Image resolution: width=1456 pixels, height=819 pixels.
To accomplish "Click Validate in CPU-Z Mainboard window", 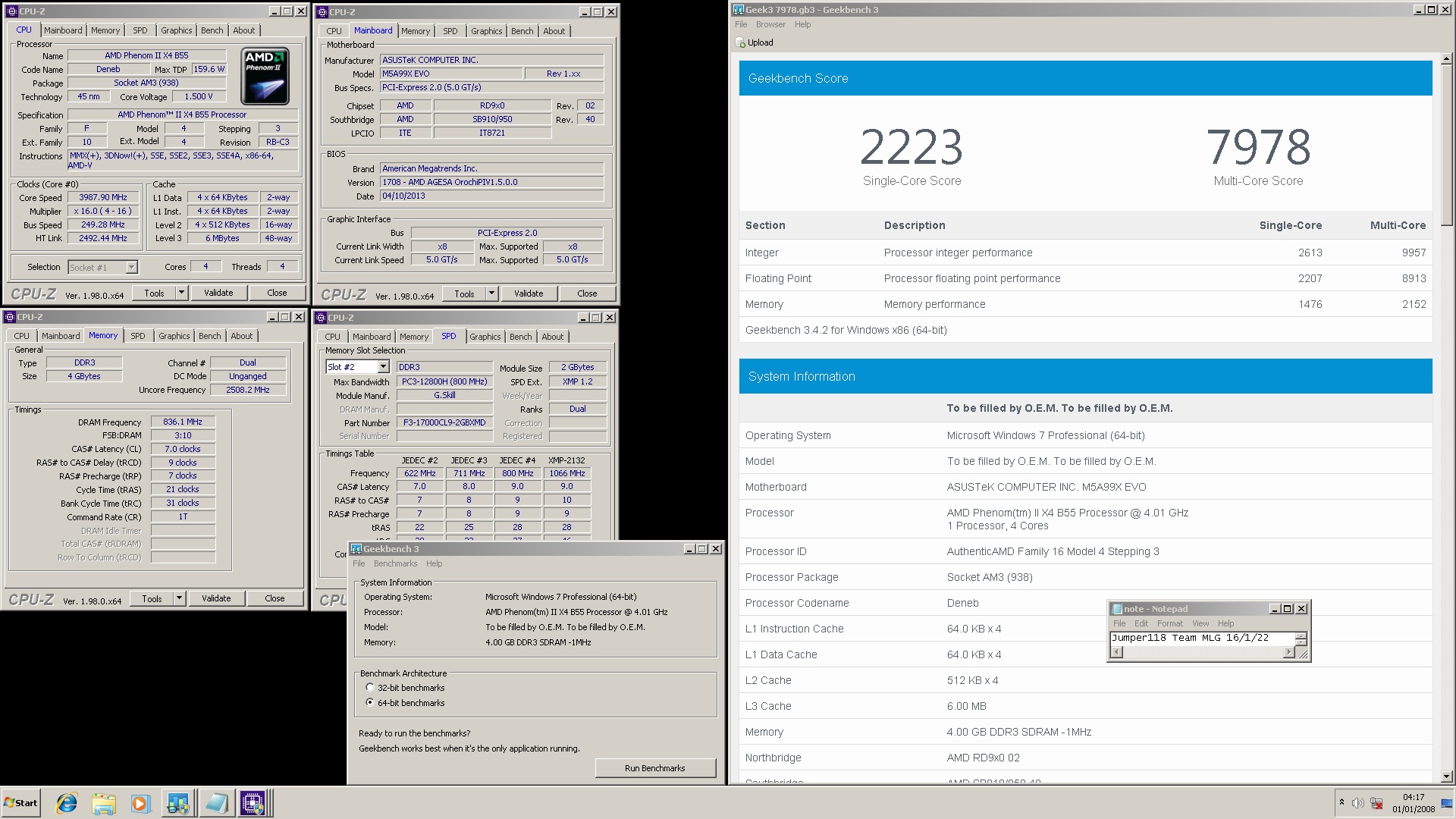I will [x=529, y=293].
